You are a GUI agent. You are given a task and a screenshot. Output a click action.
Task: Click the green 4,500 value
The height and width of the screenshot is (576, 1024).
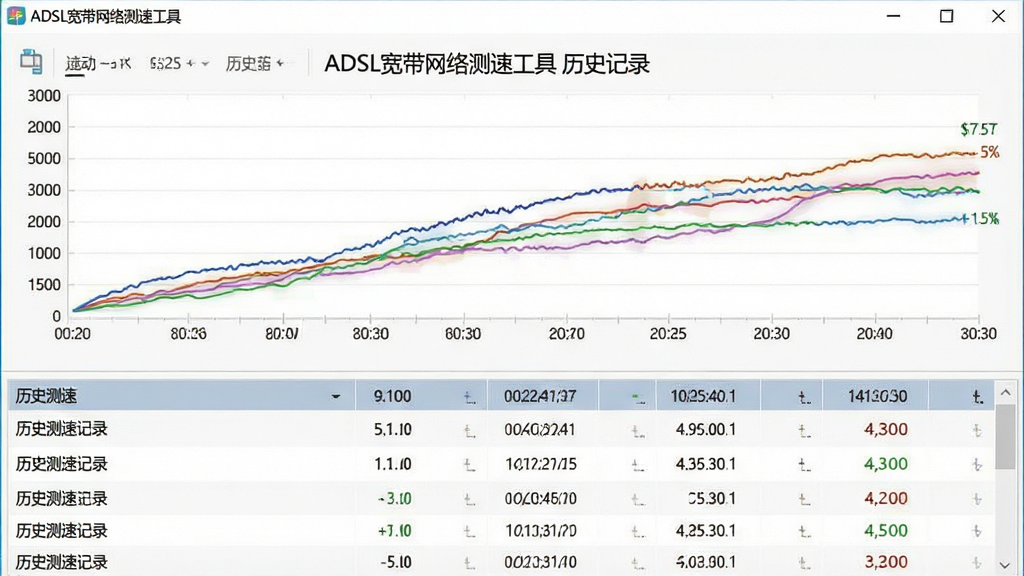886,530
